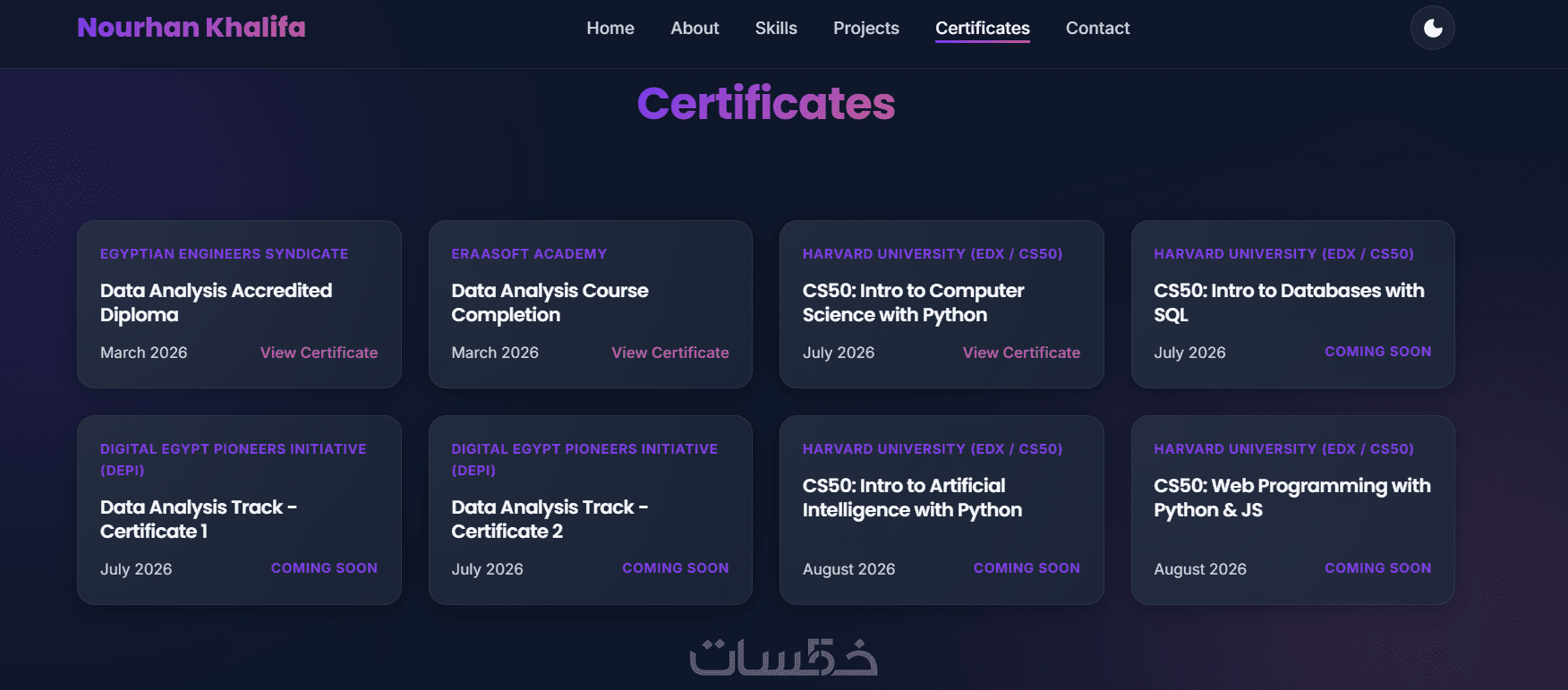The height and width of the screenshot is (690, 1568).
Task: Click CS50: Intro to Artificial Intelligence title
Action: [912, 498]
